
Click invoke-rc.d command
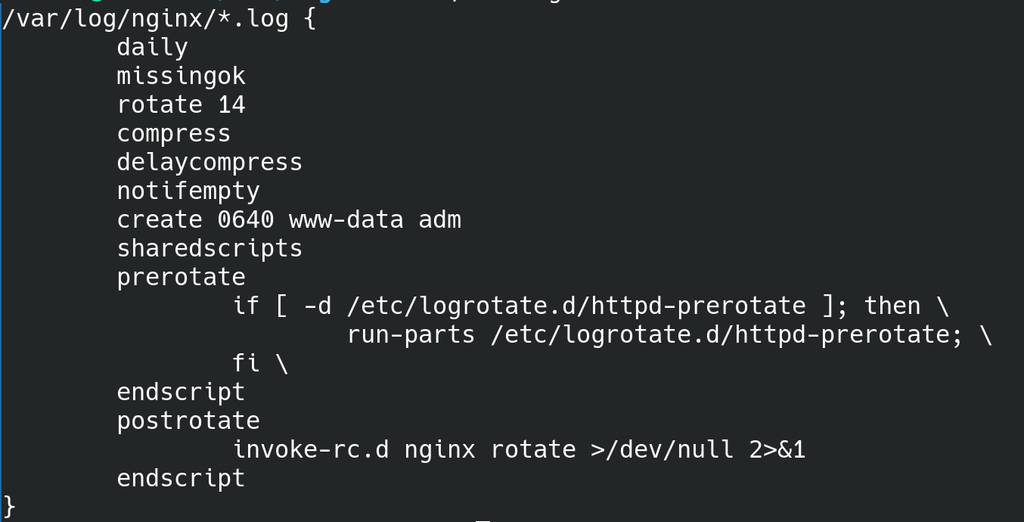coord(310,449)
